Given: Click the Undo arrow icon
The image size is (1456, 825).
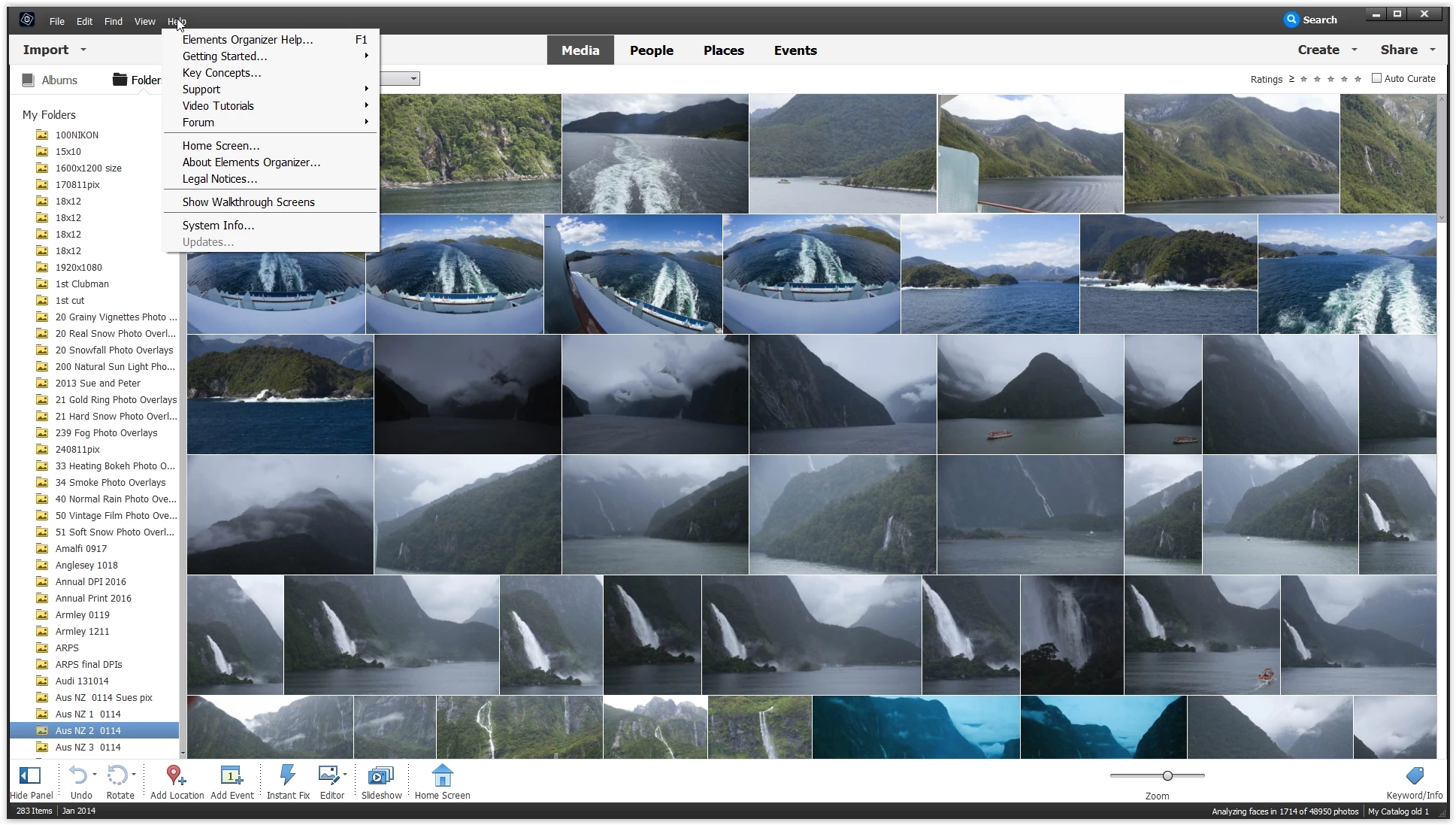Looking at the screenshot, I should [x=78, y=775].
